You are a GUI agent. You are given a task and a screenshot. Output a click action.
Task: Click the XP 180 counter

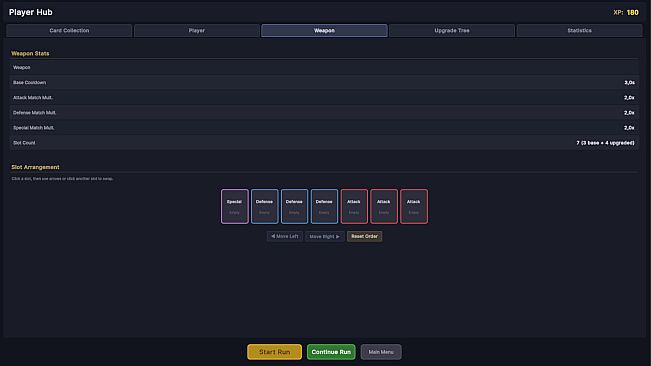(x=626, y=12)
